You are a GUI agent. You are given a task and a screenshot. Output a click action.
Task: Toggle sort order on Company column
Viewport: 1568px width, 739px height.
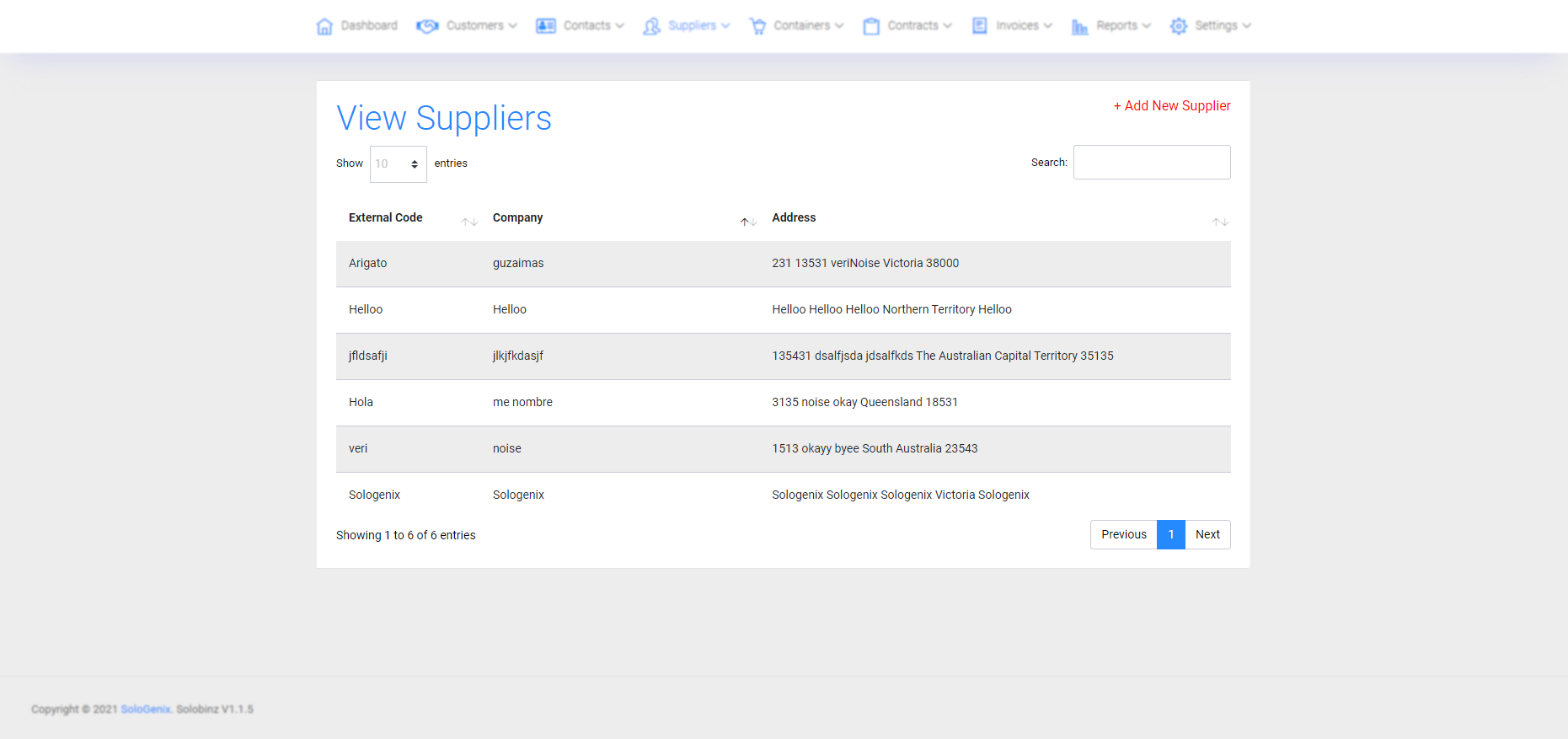pos(518,218)
